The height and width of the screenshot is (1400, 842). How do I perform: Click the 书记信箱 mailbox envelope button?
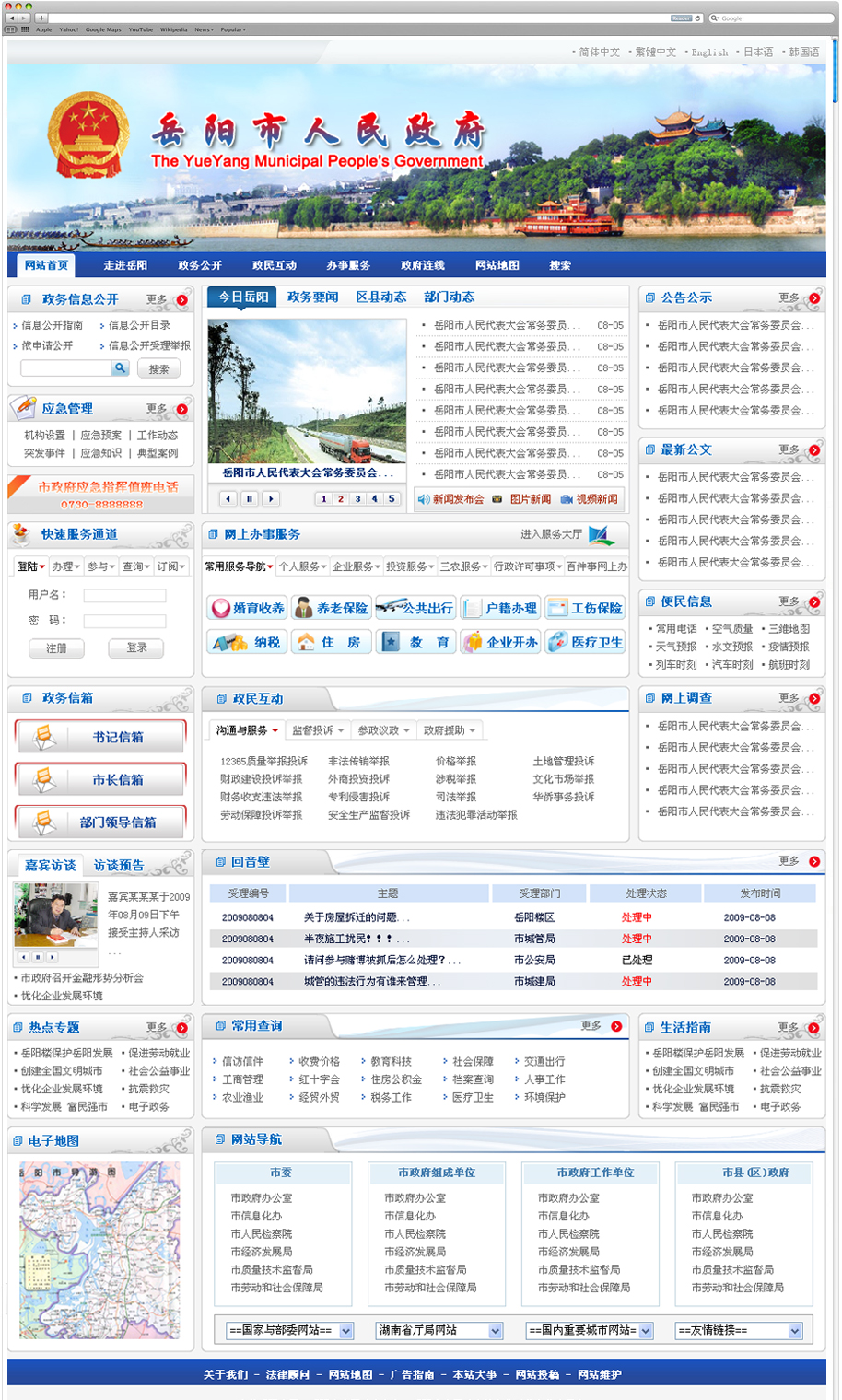(x=100, y=737)
